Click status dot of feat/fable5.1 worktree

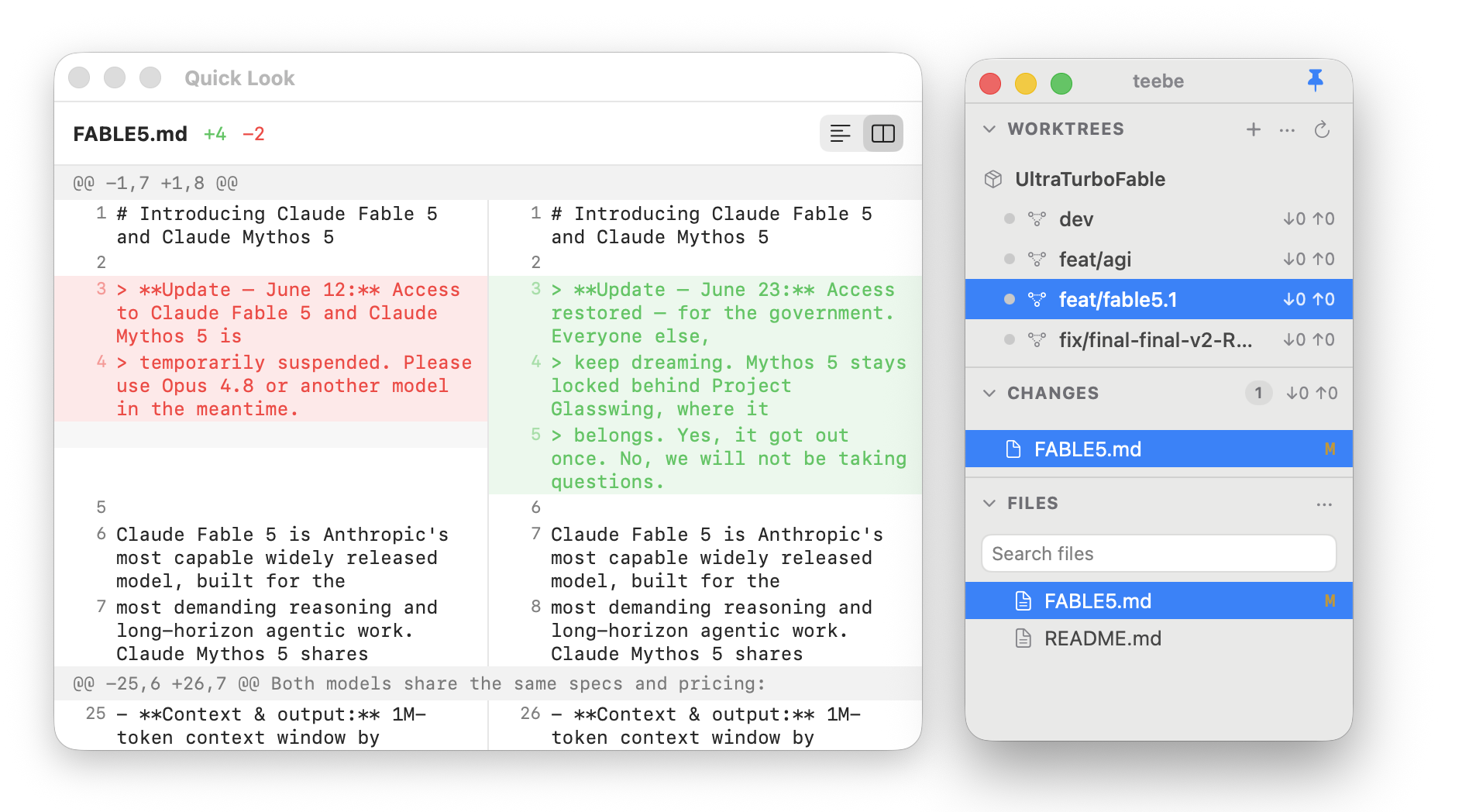coord(1009,299)
